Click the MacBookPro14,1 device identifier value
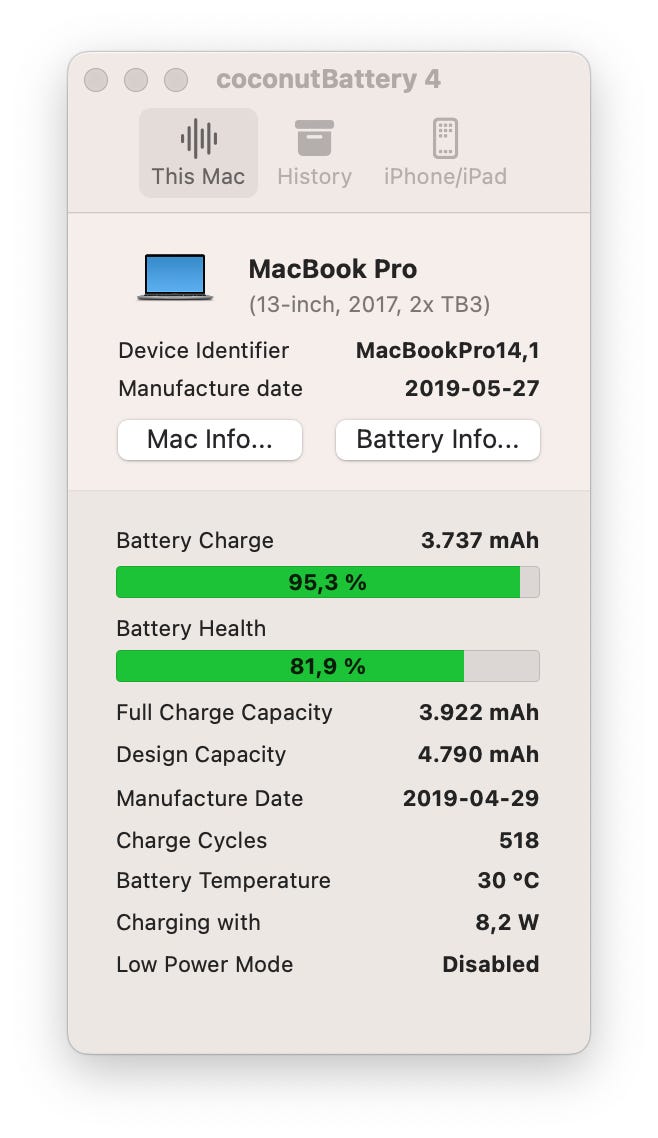658x1138 pixels. [x=447, y=351]
